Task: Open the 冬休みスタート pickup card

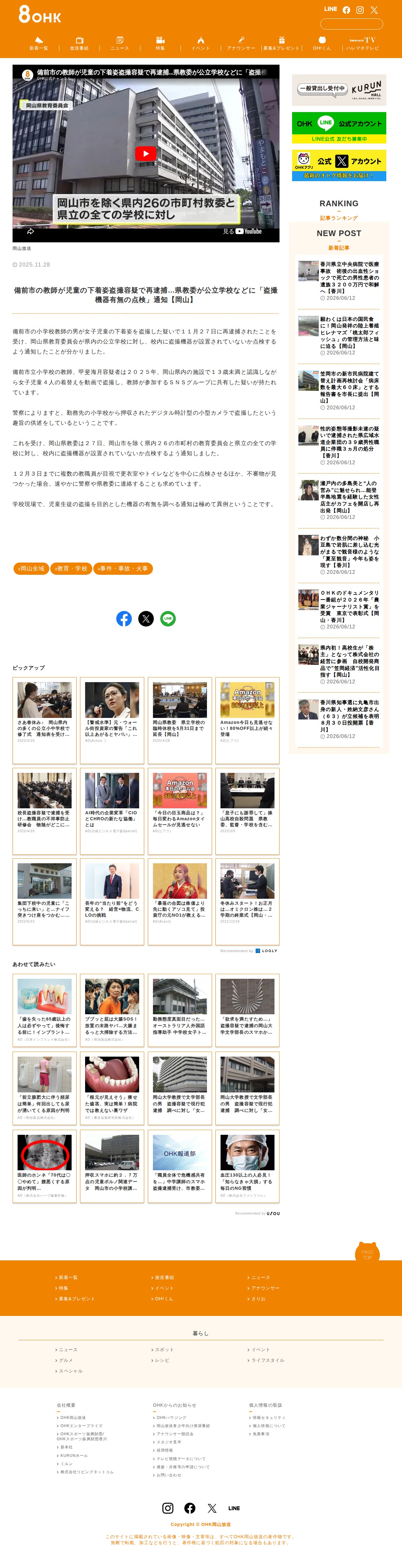Action: pyautogui.click(x=247, y=902)
